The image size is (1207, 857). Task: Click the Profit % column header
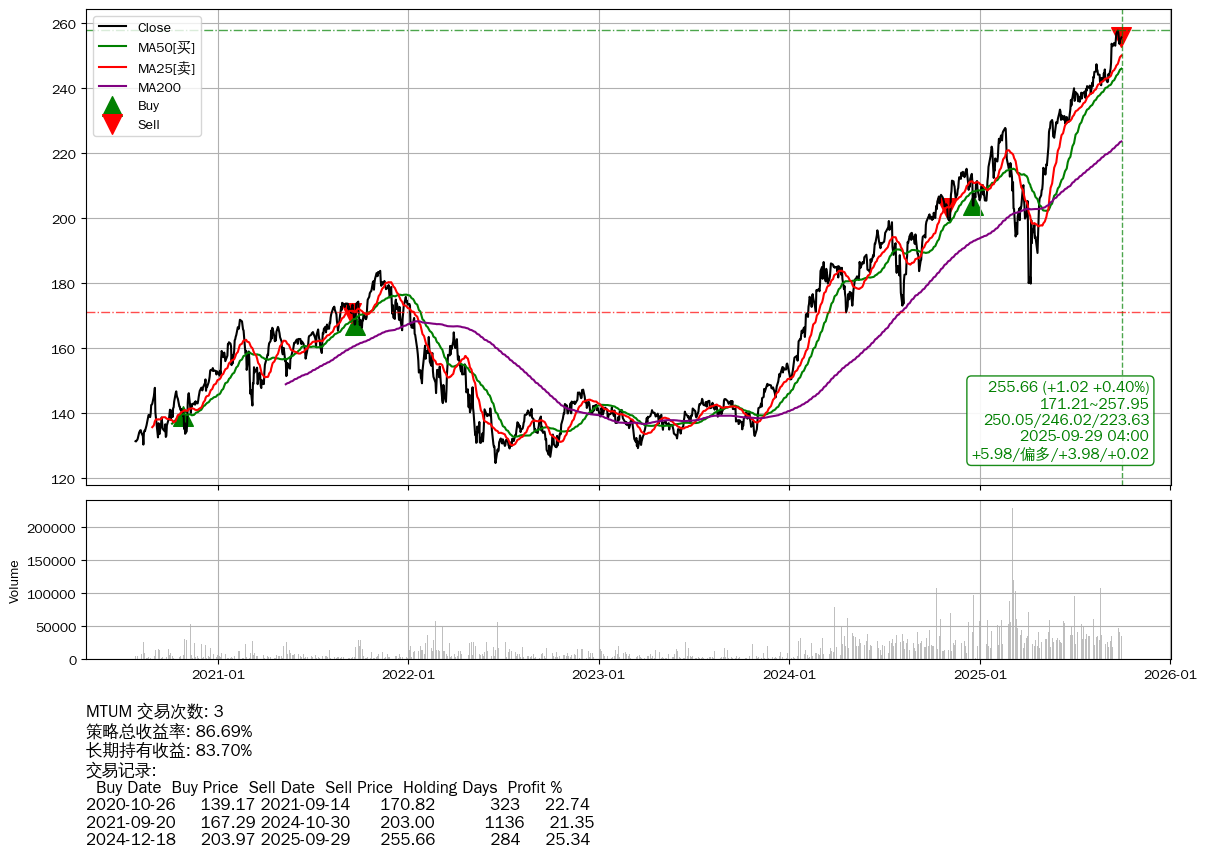pyautogui.click(x=534, y=788)
